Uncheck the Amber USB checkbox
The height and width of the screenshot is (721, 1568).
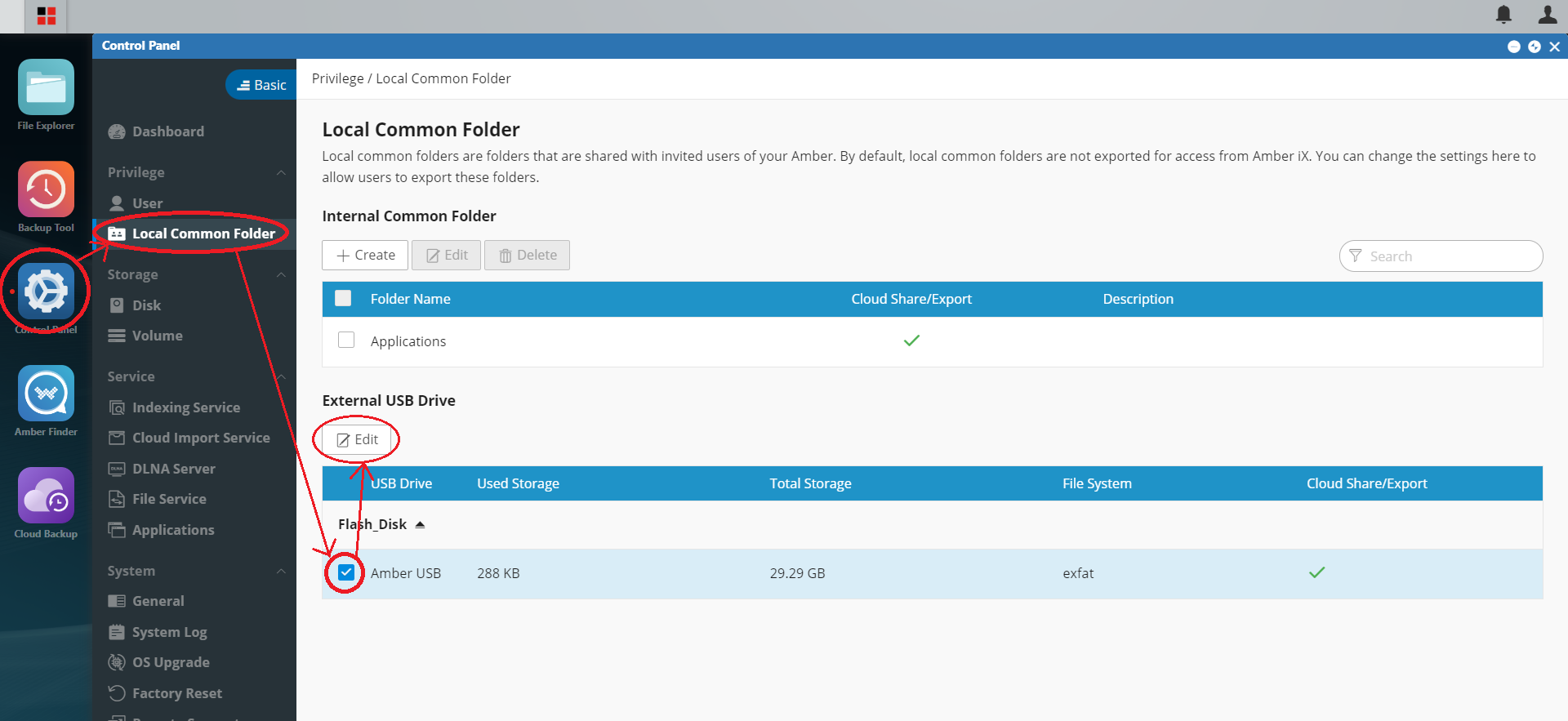(x=346, y=572)
